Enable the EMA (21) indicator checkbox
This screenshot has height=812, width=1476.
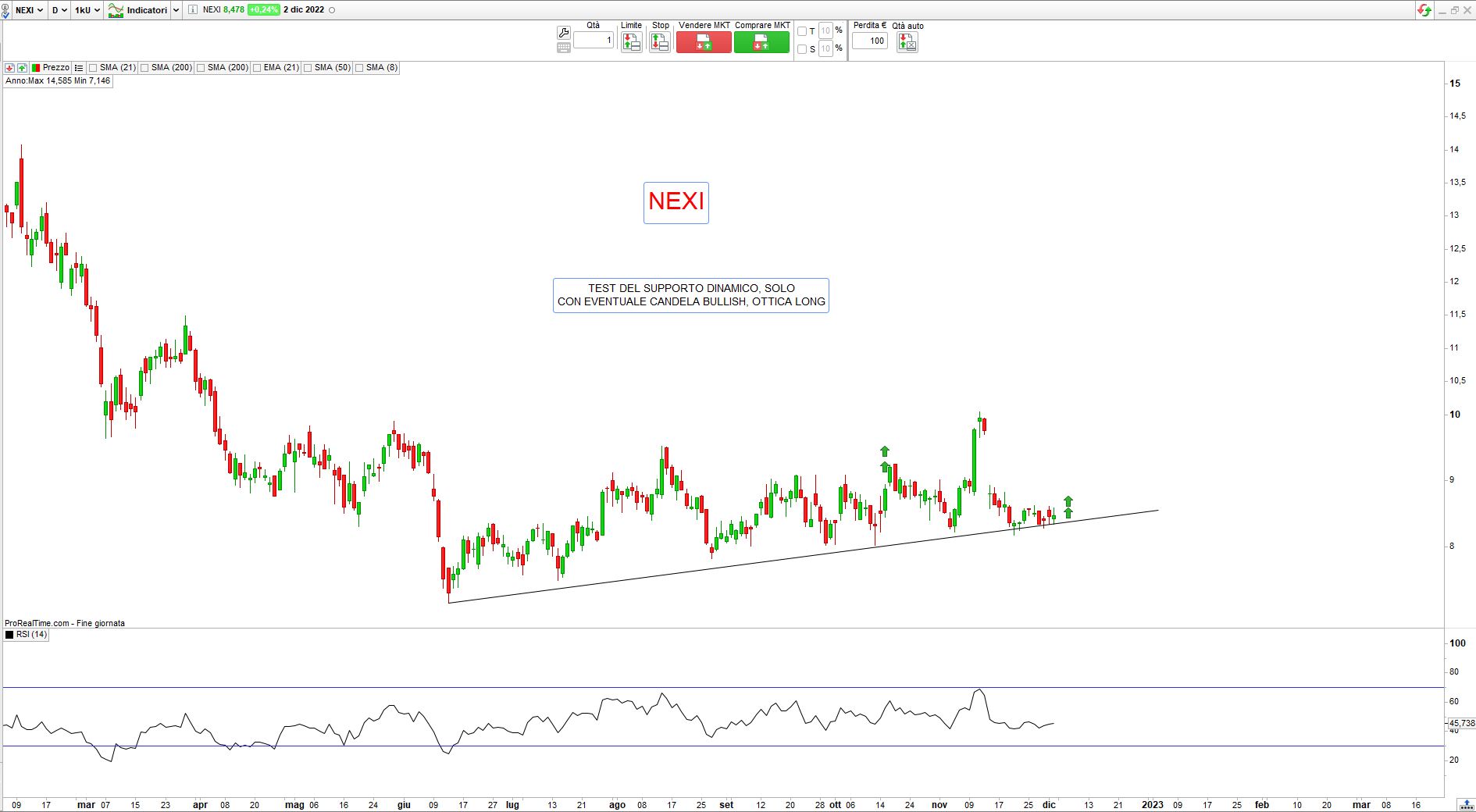coord(258,68)
